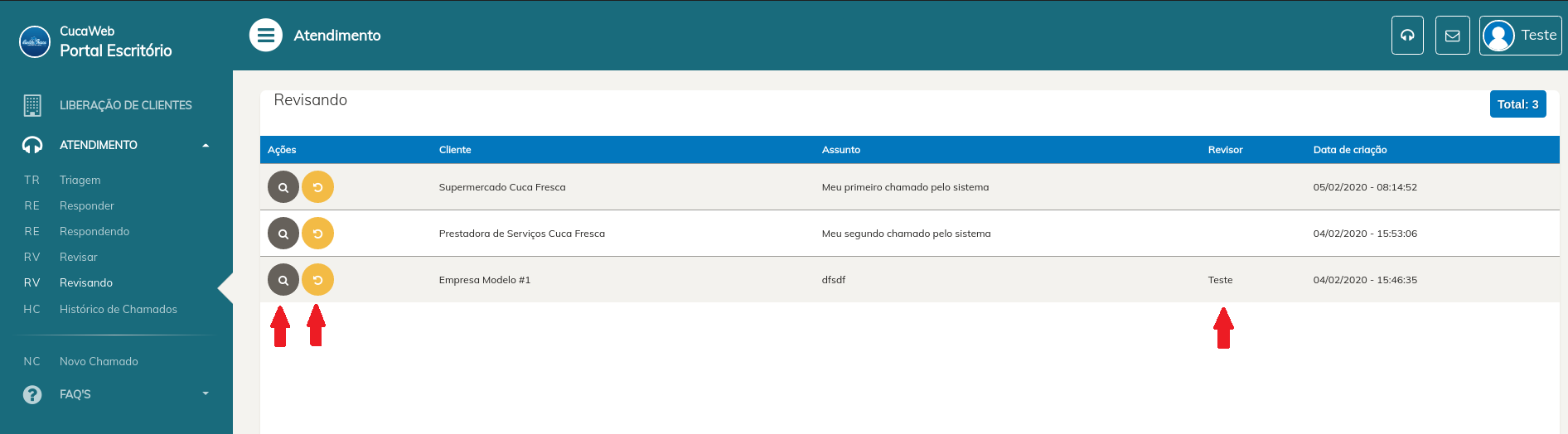Click the FAQ's question mark icon
This screenshot has height=434, width=1568.
32,394
